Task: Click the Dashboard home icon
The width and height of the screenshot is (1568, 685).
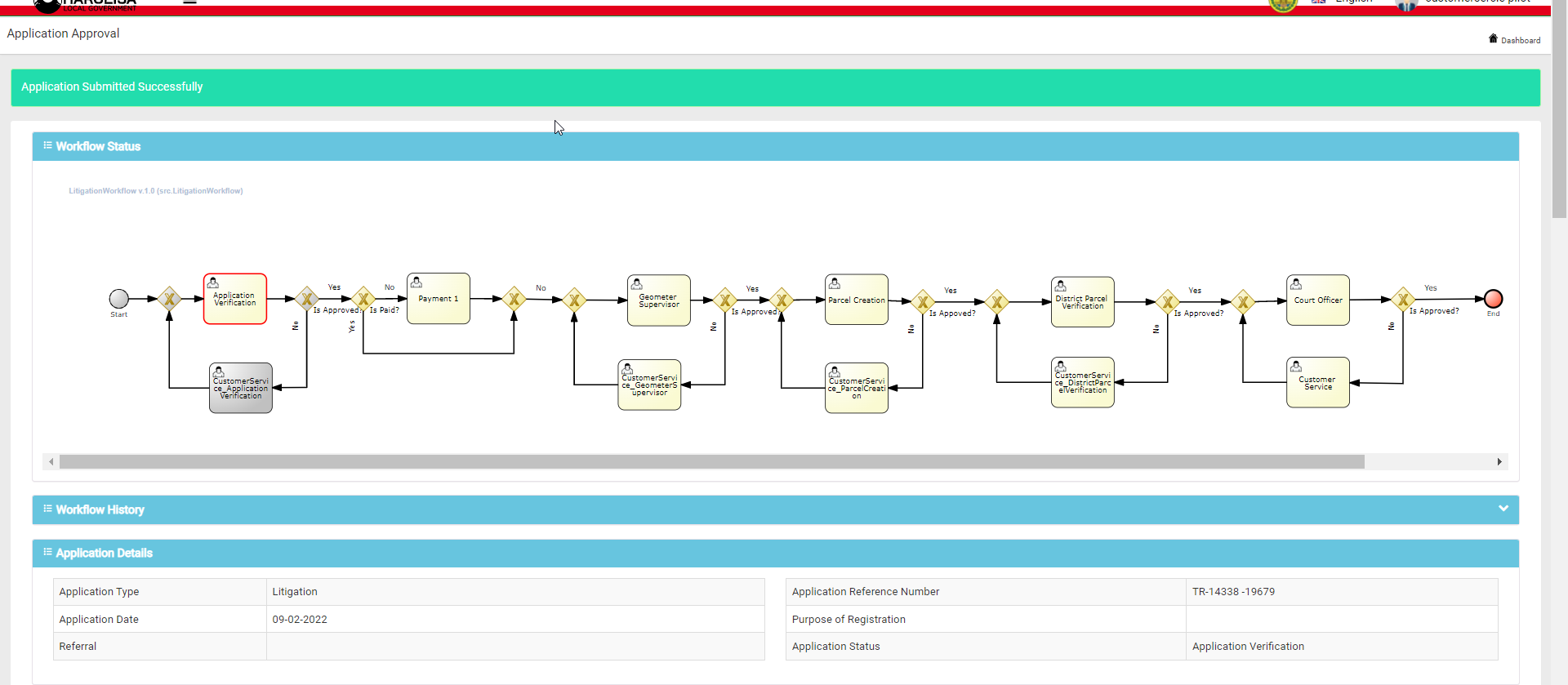Action: coord(1493,38)
